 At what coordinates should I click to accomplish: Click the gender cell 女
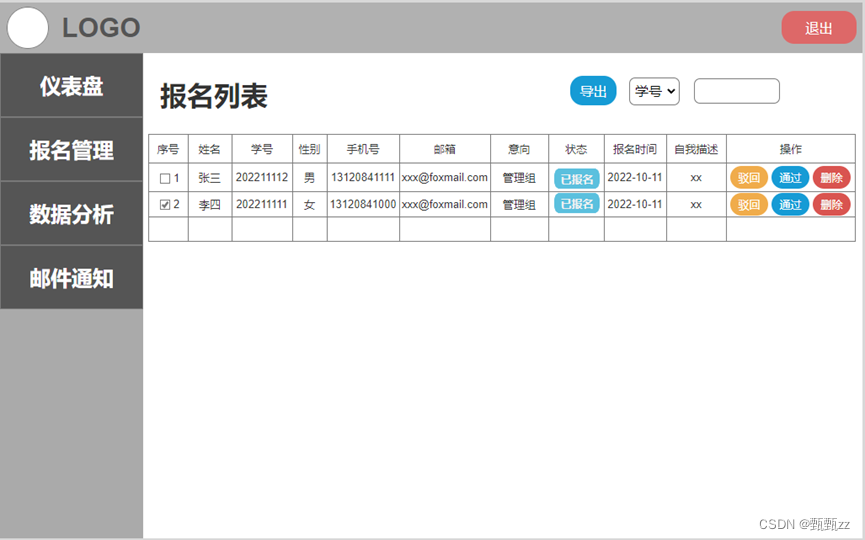click(309, 205)
